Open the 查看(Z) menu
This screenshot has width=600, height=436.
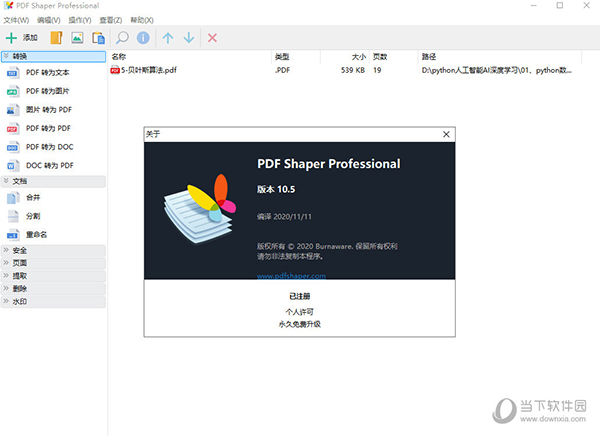point(111,20)
